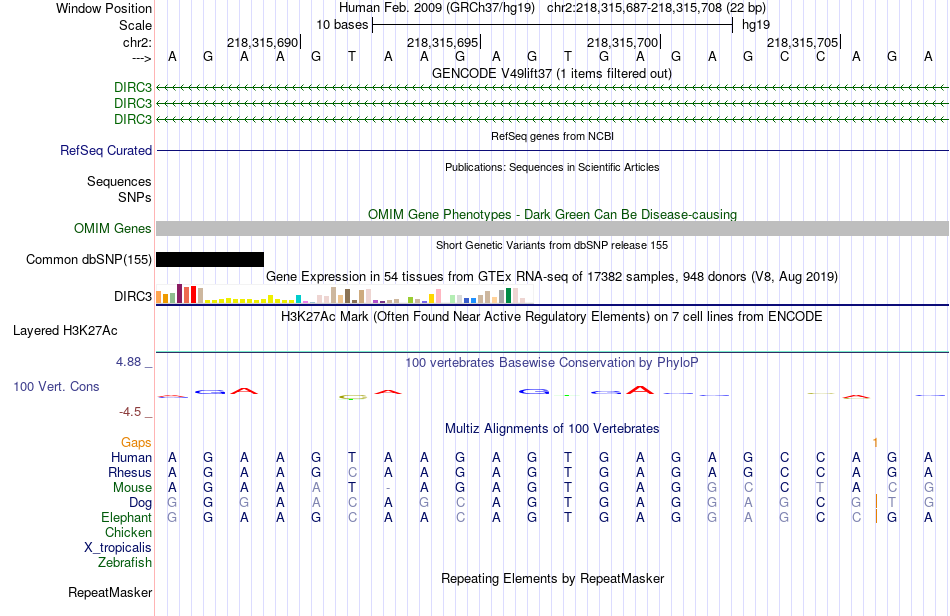950x616 pixels.
Task: Click the orange "1" gap count marker
Action: tap(875, 443)
